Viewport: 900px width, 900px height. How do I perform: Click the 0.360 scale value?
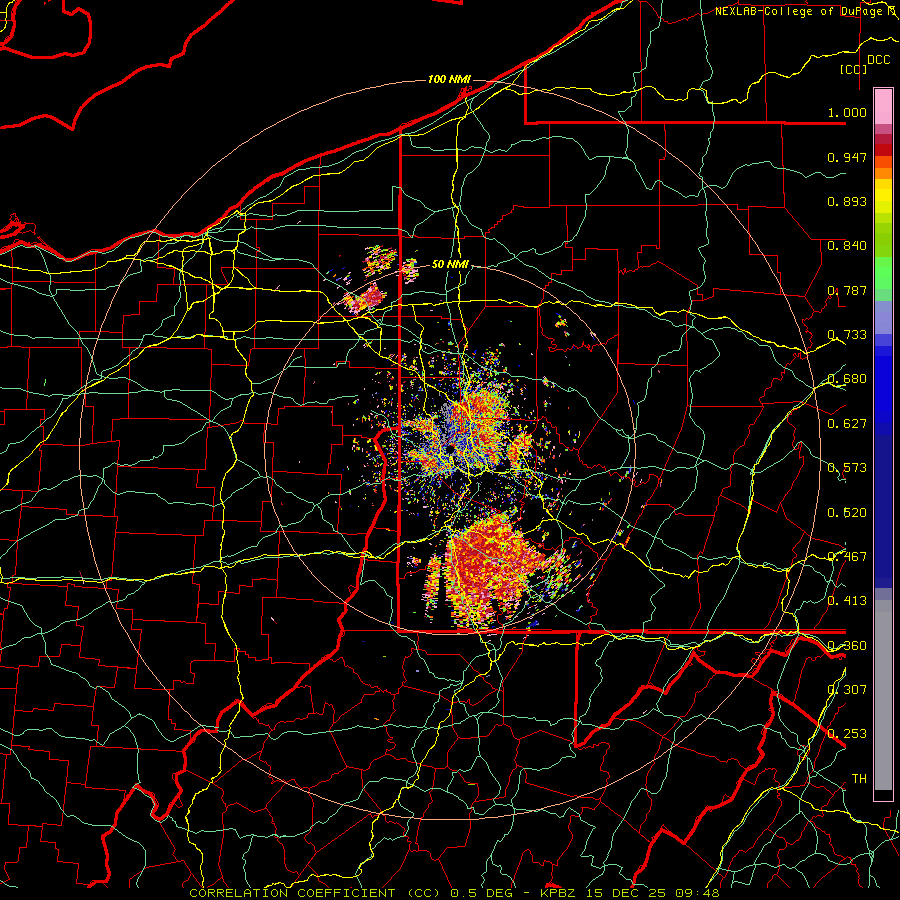[x=847, y=646]
